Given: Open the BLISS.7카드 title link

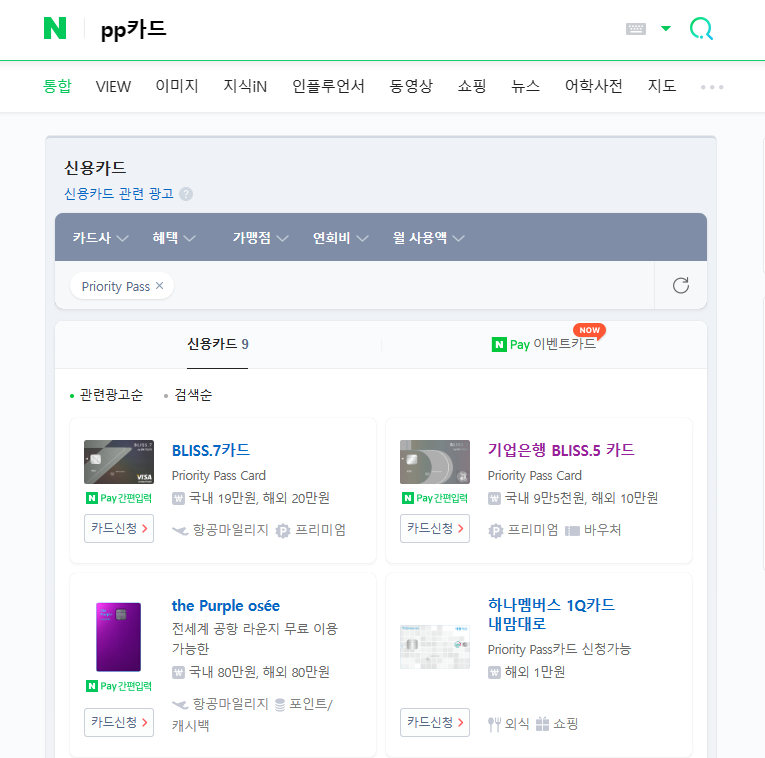Looking at the screenshot, I should tap(211, 450).
